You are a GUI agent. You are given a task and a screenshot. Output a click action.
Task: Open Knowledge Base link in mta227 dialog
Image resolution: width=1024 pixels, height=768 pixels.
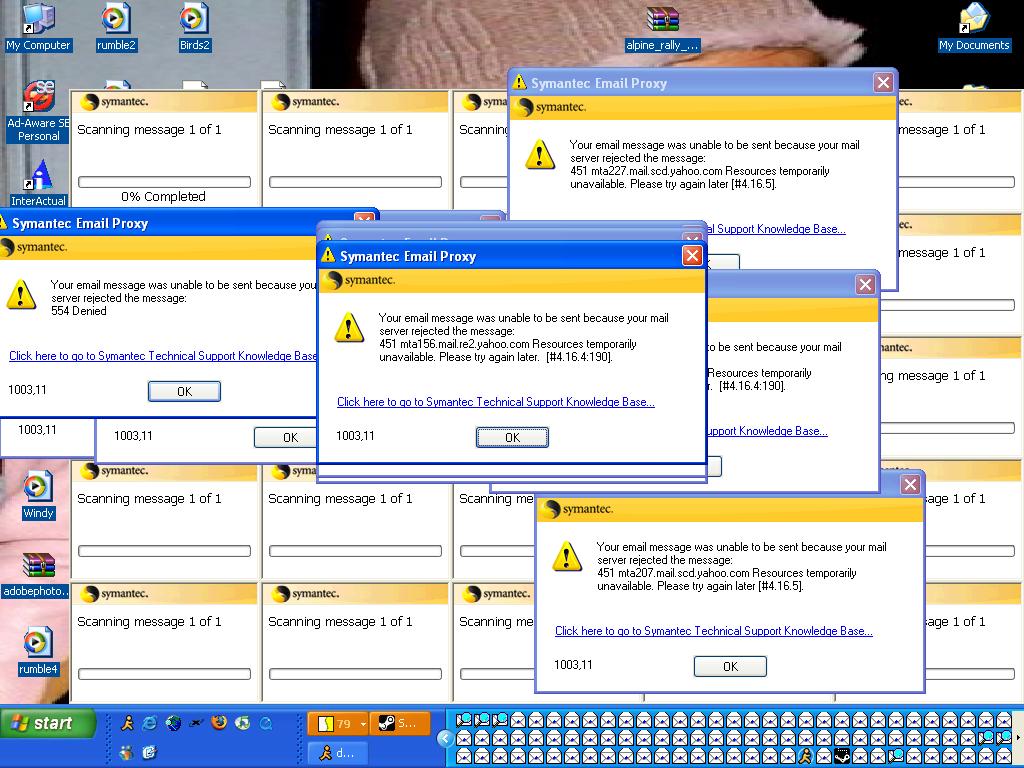pos(776,229)
